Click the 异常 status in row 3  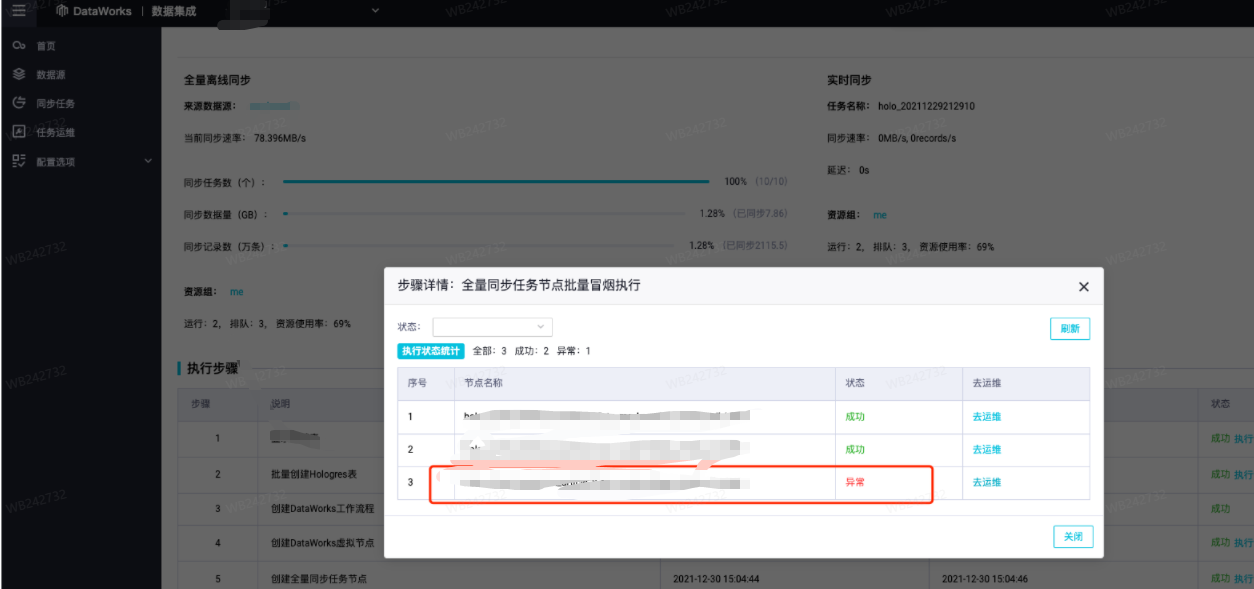(856, 482)
